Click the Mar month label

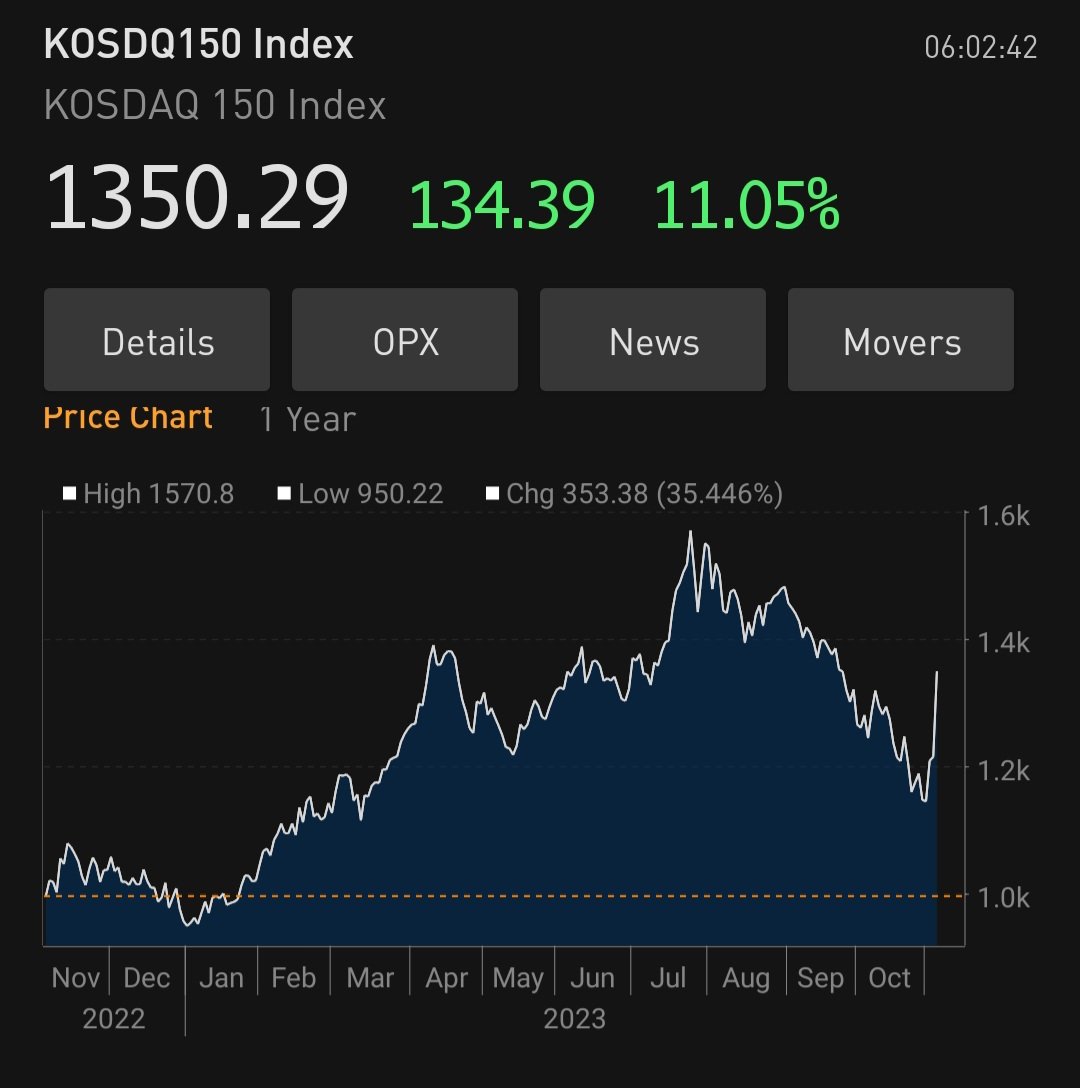click(x=370, y=978)
